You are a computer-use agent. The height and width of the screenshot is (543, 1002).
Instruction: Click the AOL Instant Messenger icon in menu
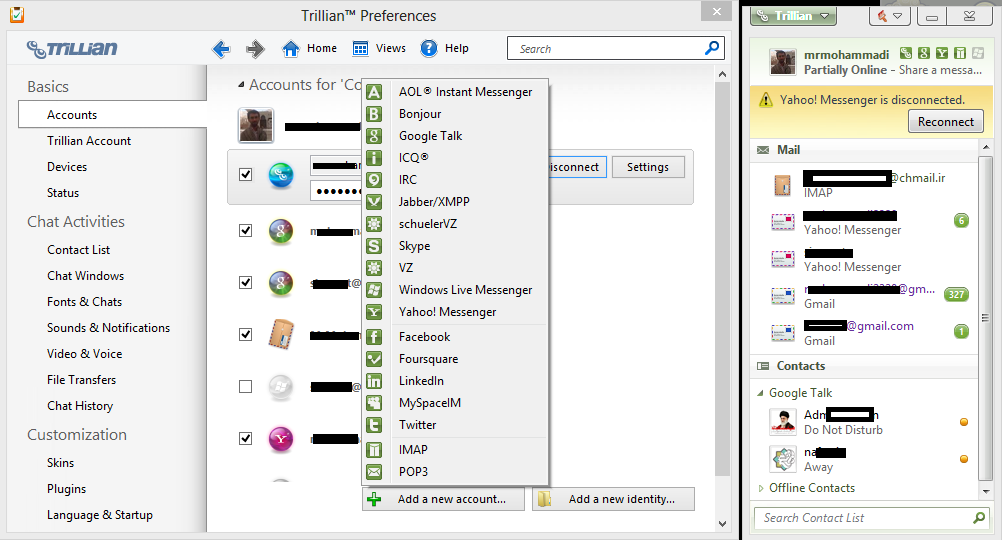pos(374,92)
